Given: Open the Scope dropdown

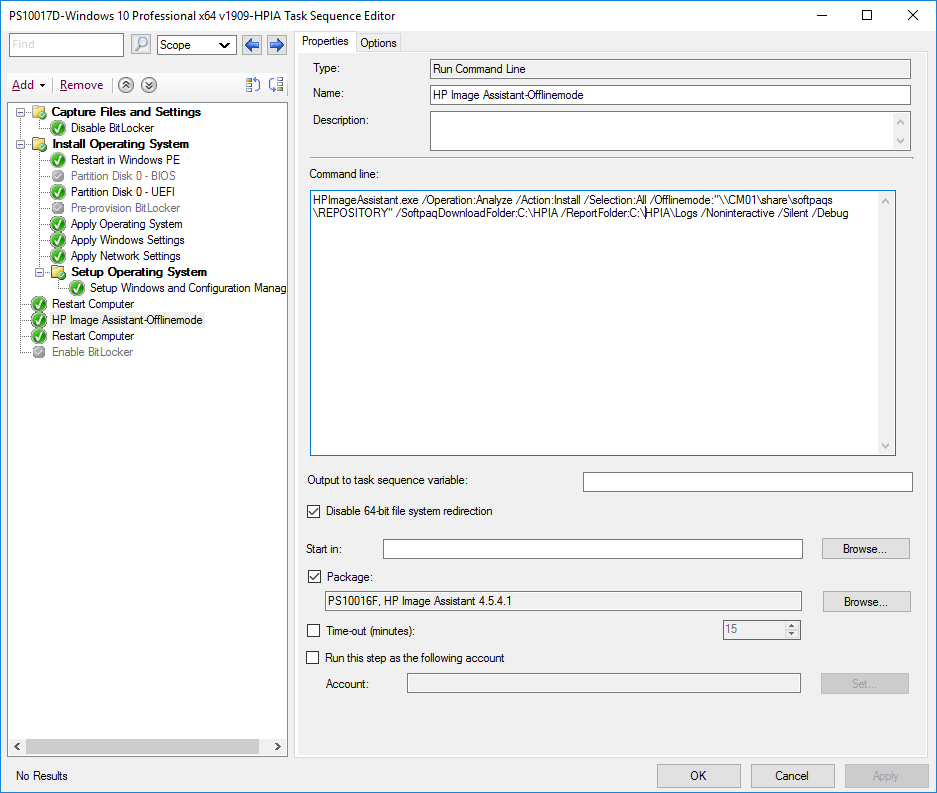Looking at the screenshot, I should [197, 45].
